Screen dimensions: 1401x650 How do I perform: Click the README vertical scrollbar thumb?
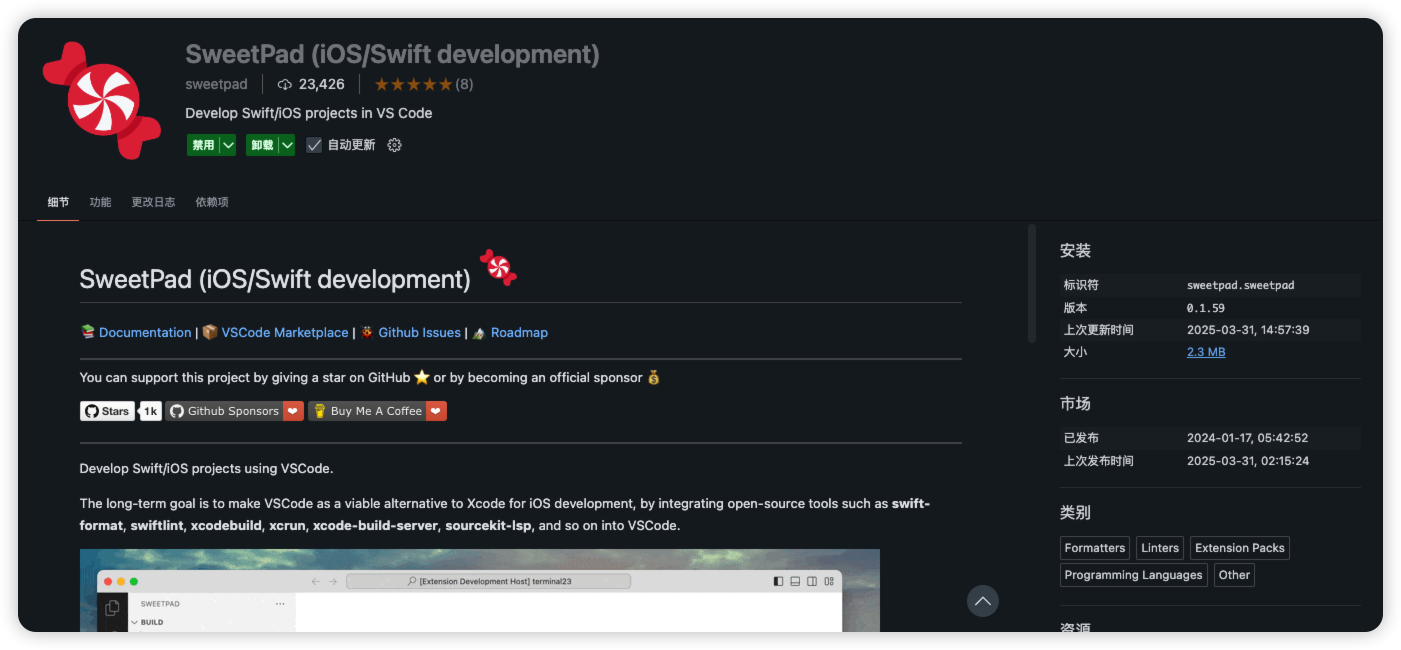click(x=1032, y=284)
